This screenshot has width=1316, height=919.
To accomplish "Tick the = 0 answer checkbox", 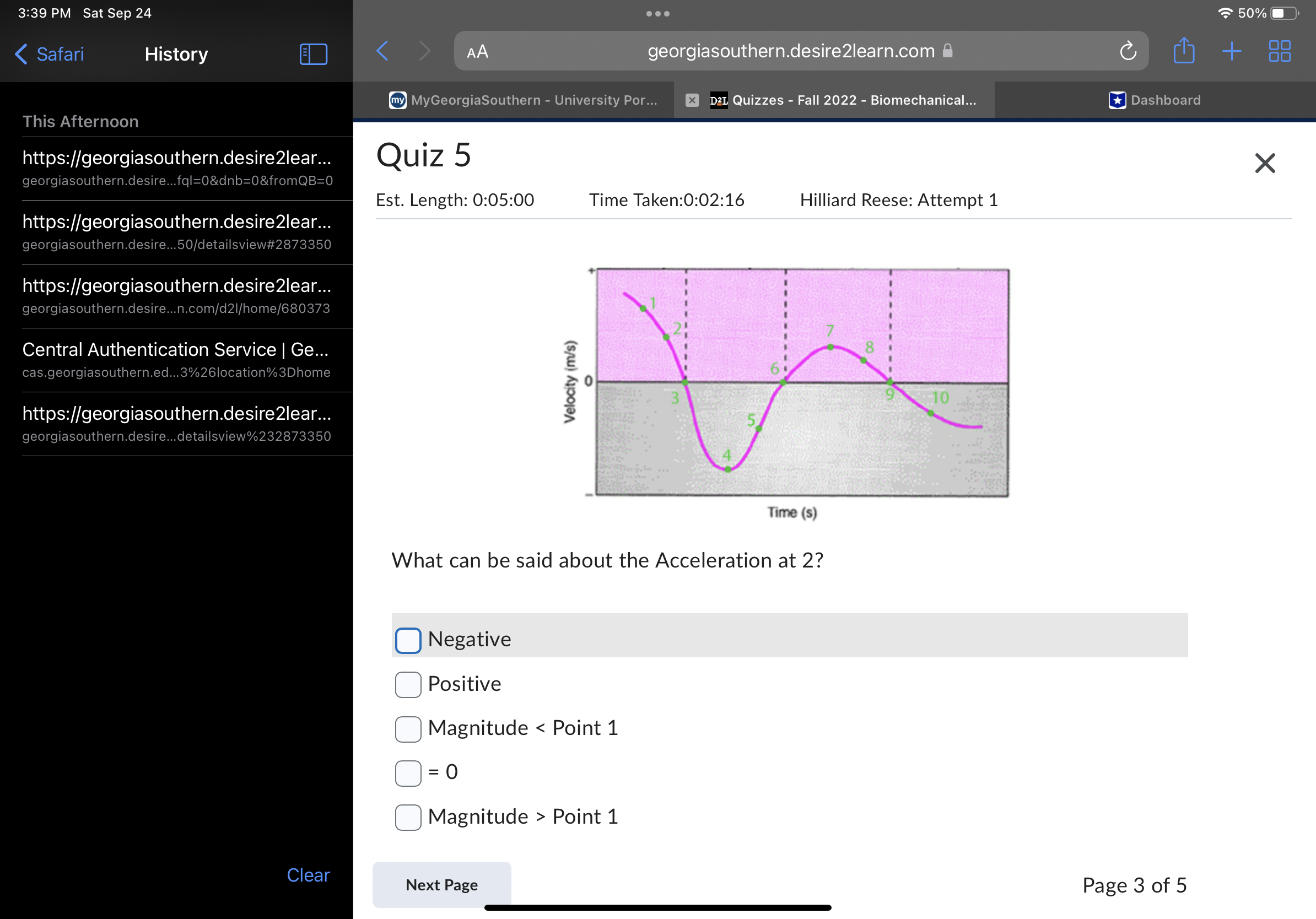I will [408, 773].
